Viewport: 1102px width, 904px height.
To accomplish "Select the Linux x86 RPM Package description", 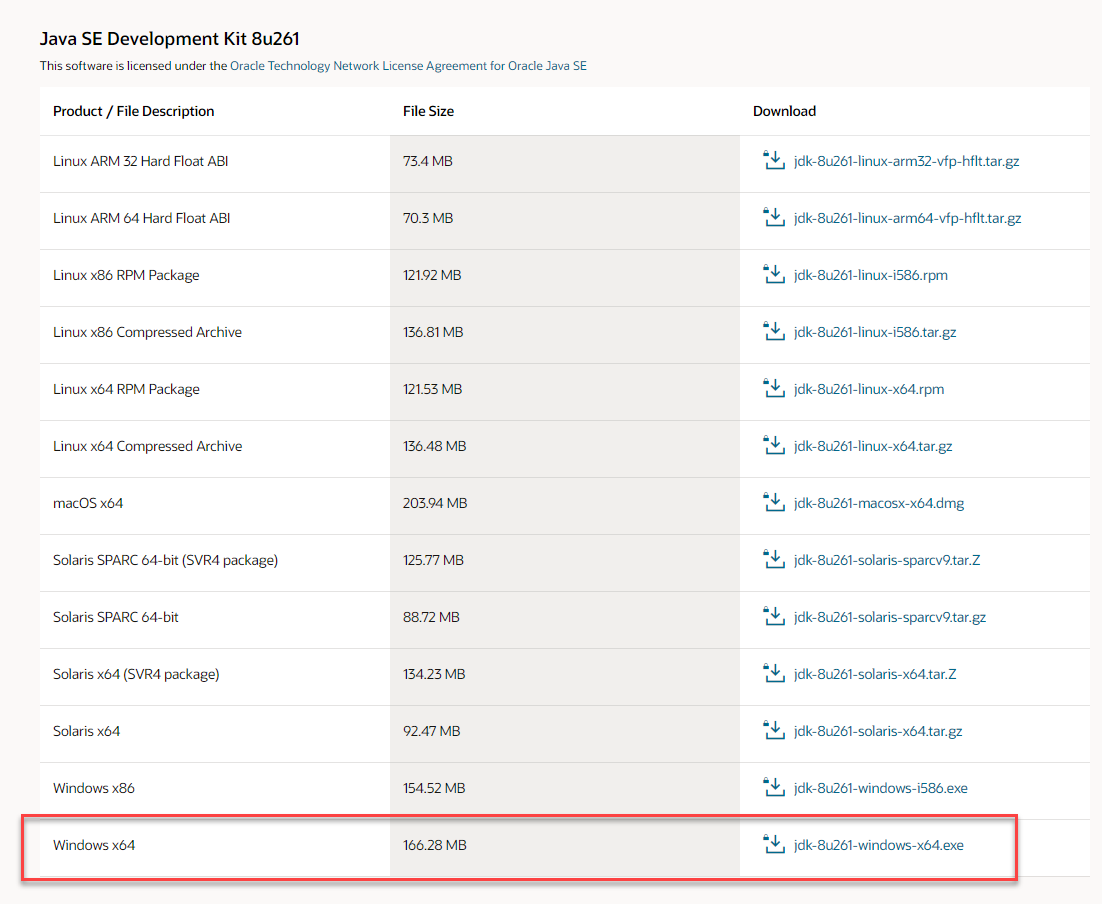I will point(126,275).
